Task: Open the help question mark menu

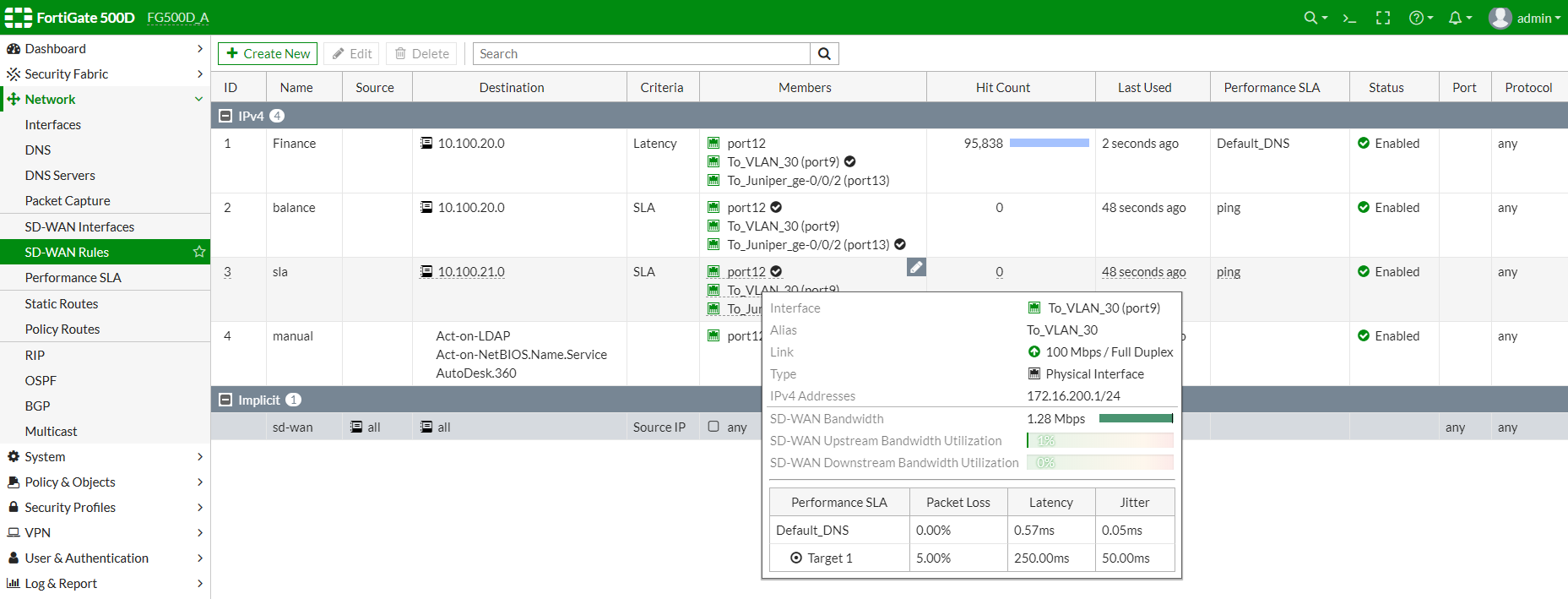Action: pyautogui.click(x=1420, y=18)
